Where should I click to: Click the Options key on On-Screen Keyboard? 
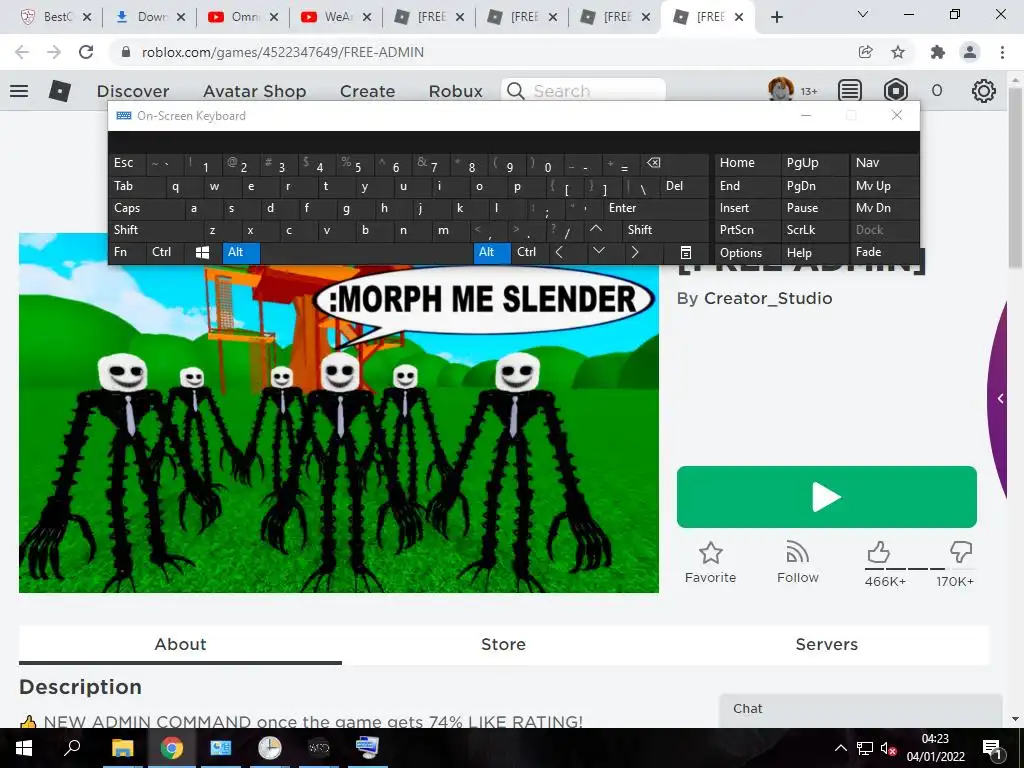748,253
